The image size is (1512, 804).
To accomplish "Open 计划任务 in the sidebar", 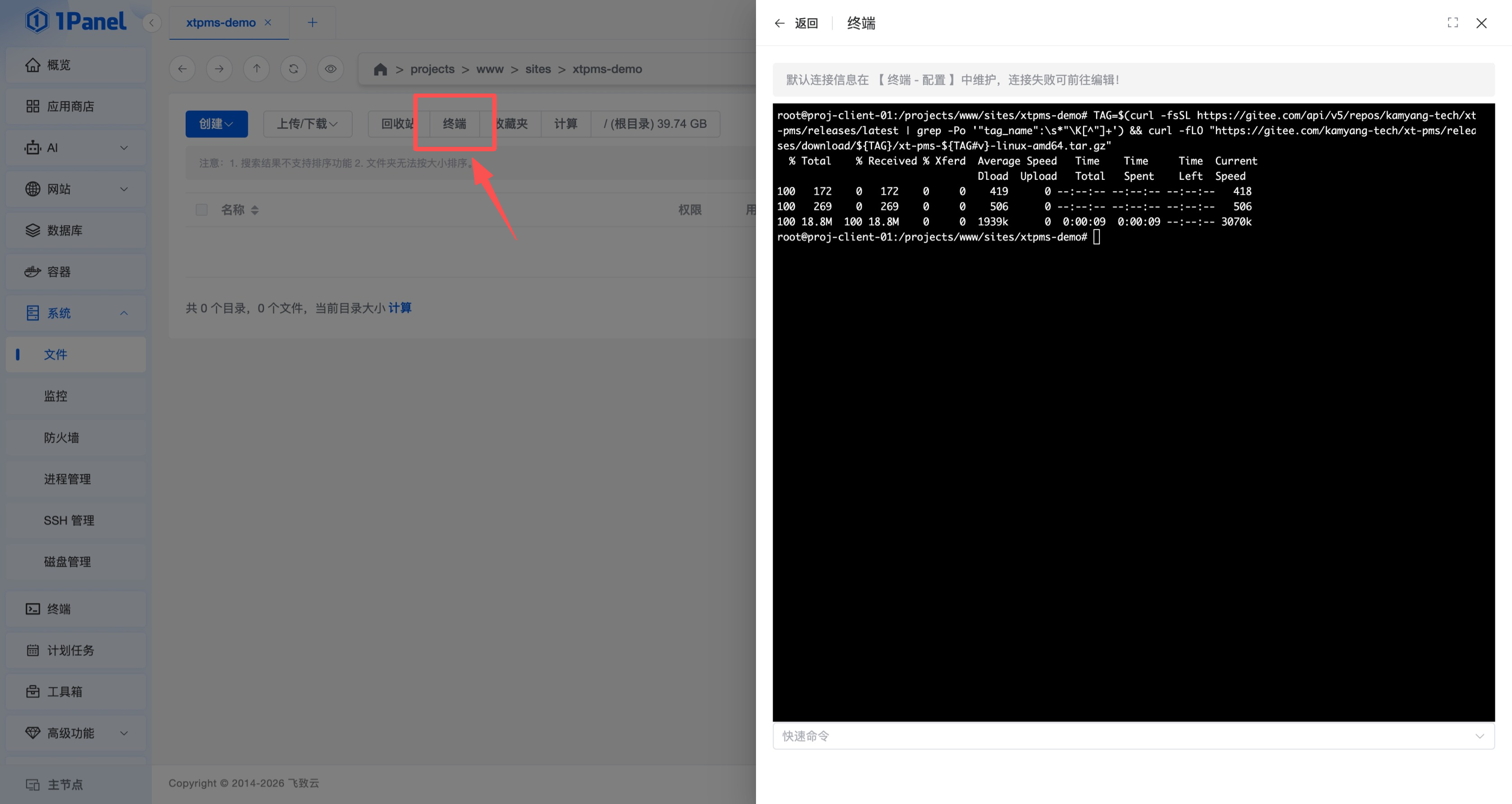I will [76, 650].
